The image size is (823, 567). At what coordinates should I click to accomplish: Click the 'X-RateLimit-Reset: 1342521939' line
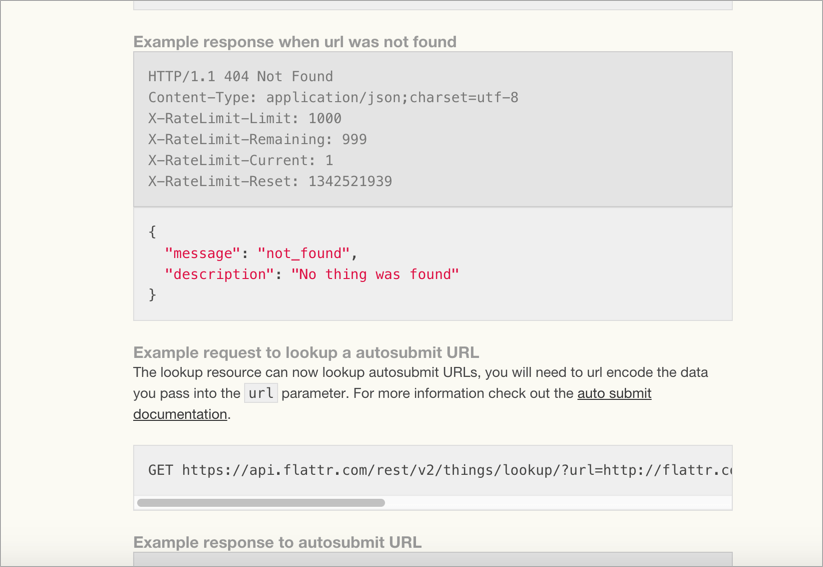tap(270, 182)
